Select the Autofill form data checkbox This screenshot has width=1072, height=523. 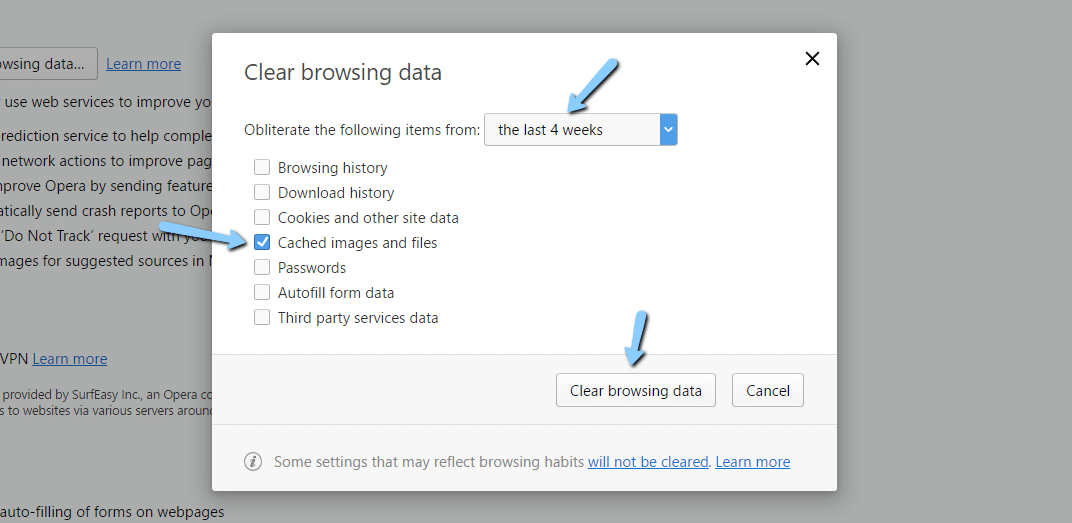point(262,293)
